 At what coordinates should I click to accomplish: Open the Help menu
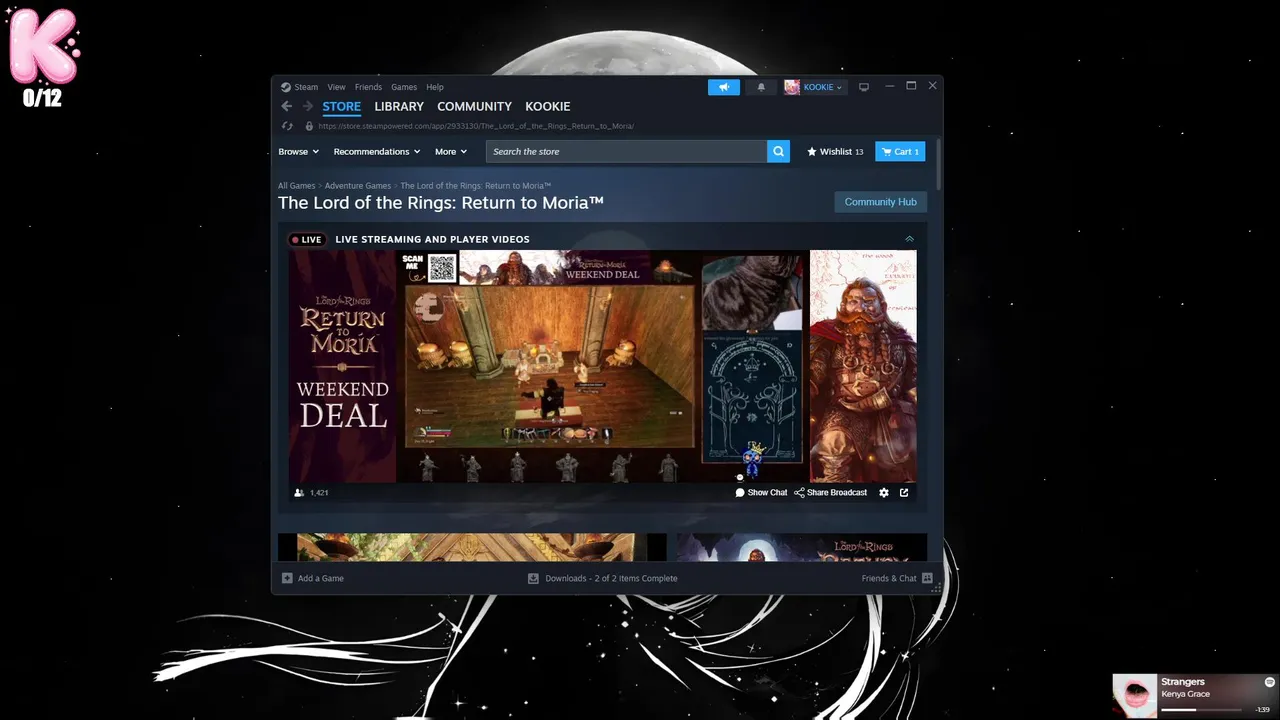pyautogui.click(x=435, y=87)
